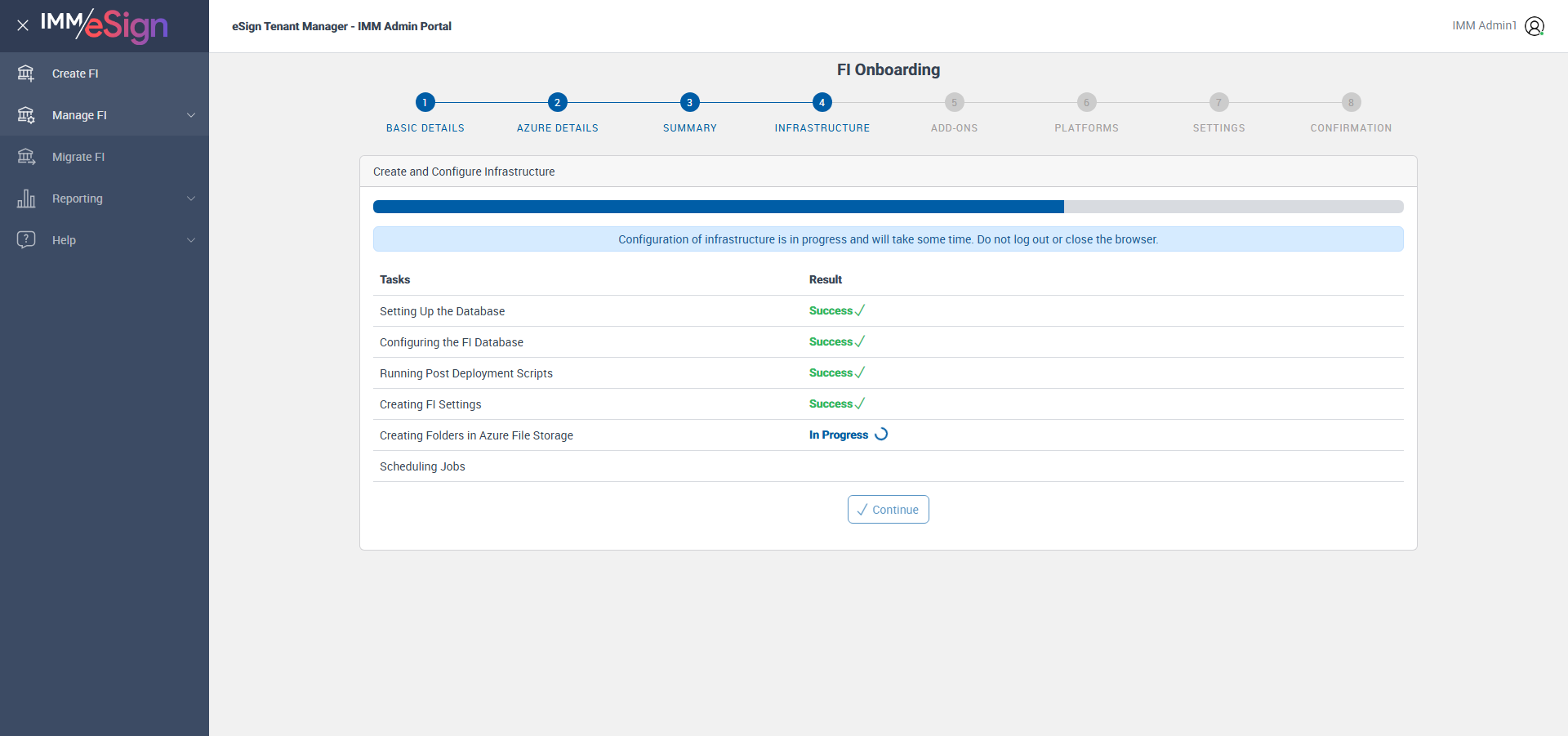This screenshot has height=736, width=1568.
Task: Click the Creating Folders in Azure File Storage task
Action: click(476, 435)
